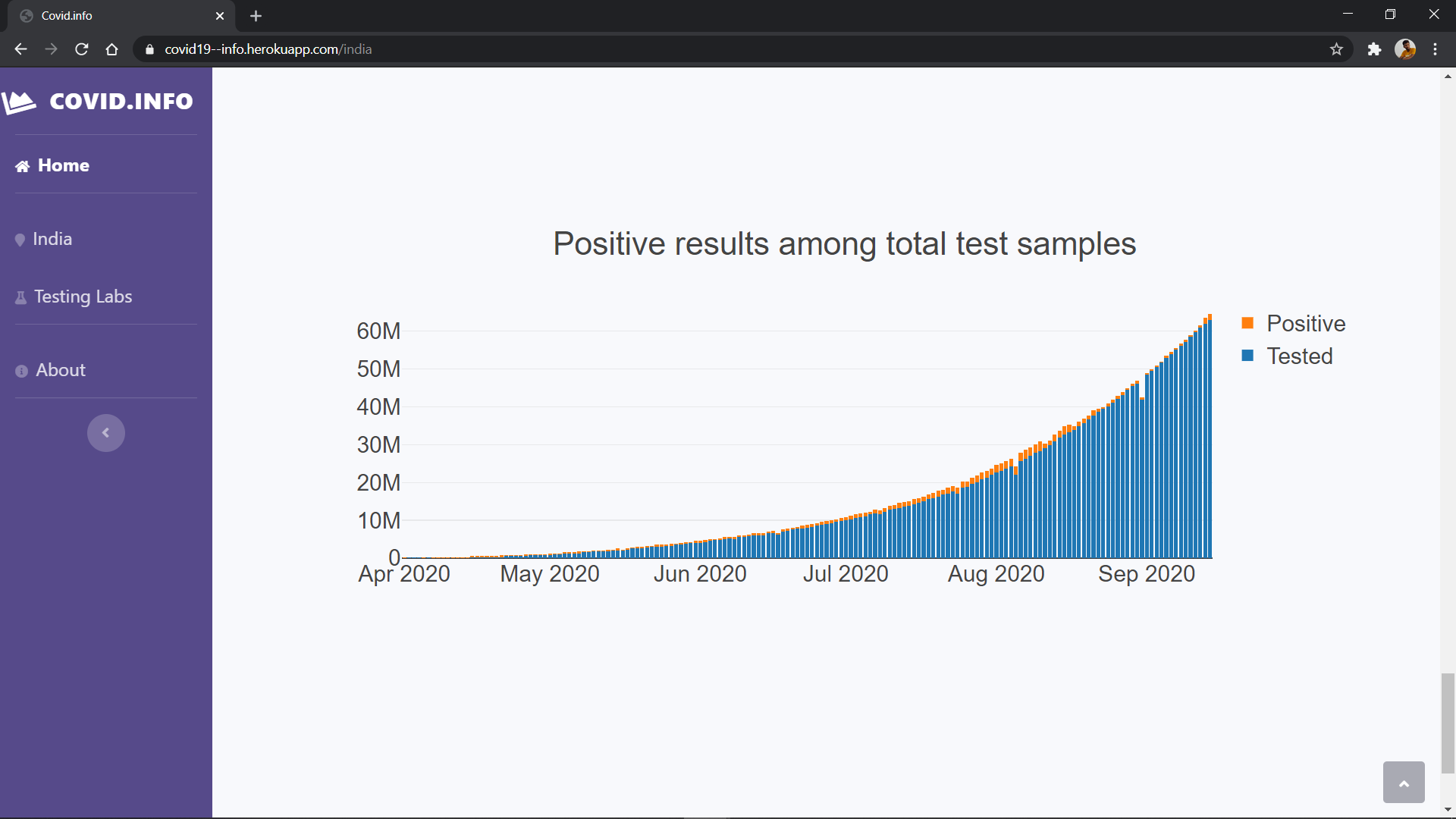Open the Testing Labs page

point(82,297)
